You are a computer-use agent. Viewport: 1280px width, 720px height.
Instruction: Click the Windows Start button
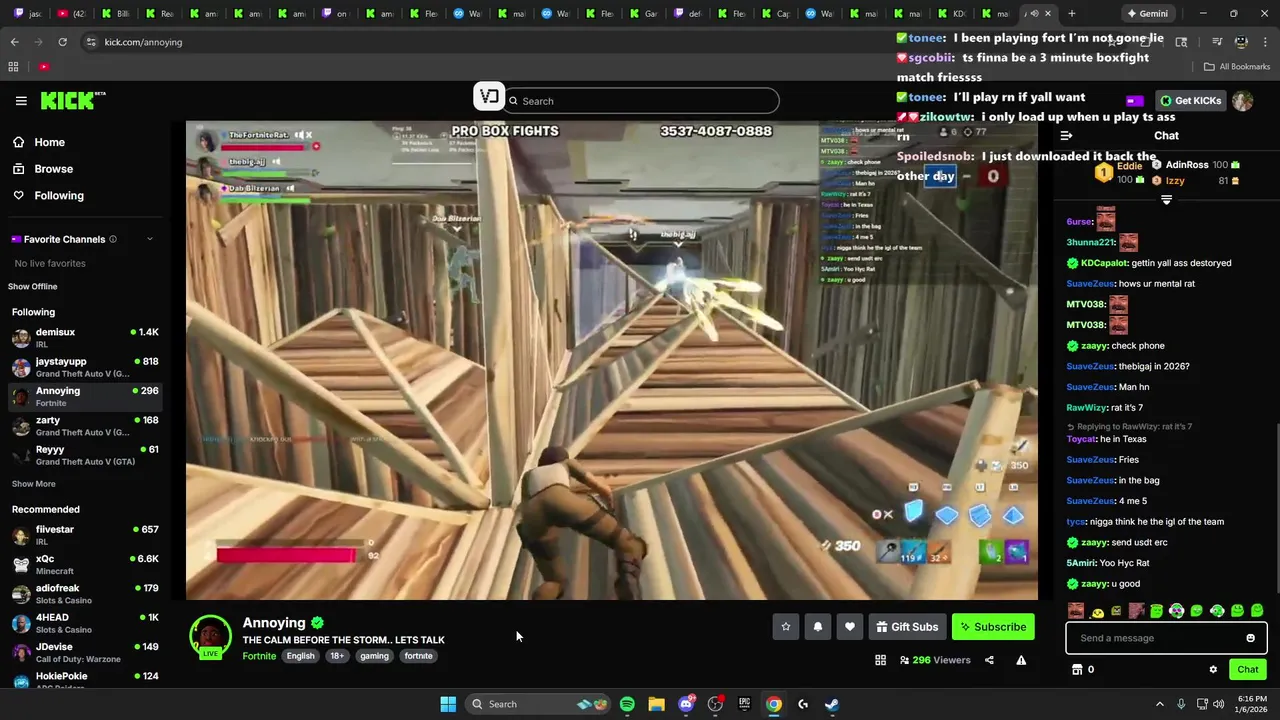point(448,704)
